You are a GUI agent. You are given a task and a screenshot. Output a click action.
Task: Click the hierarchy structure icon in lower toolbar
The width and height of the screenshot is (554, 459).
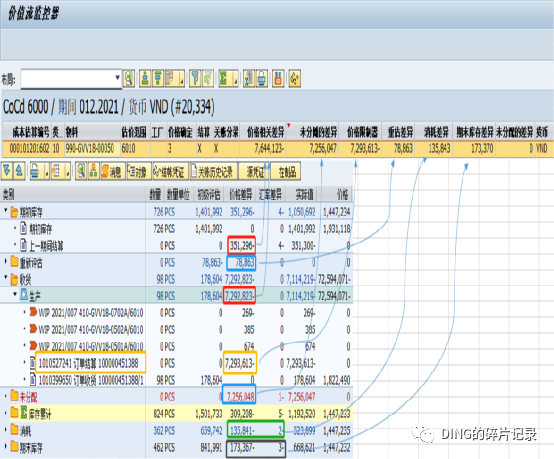(x=94, y=171)
